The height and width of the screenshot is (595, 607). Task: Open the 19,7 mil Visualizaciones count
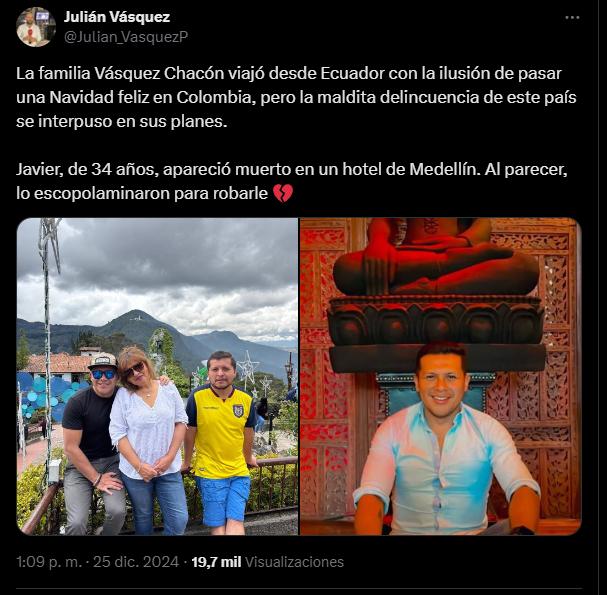pos(267,562)
